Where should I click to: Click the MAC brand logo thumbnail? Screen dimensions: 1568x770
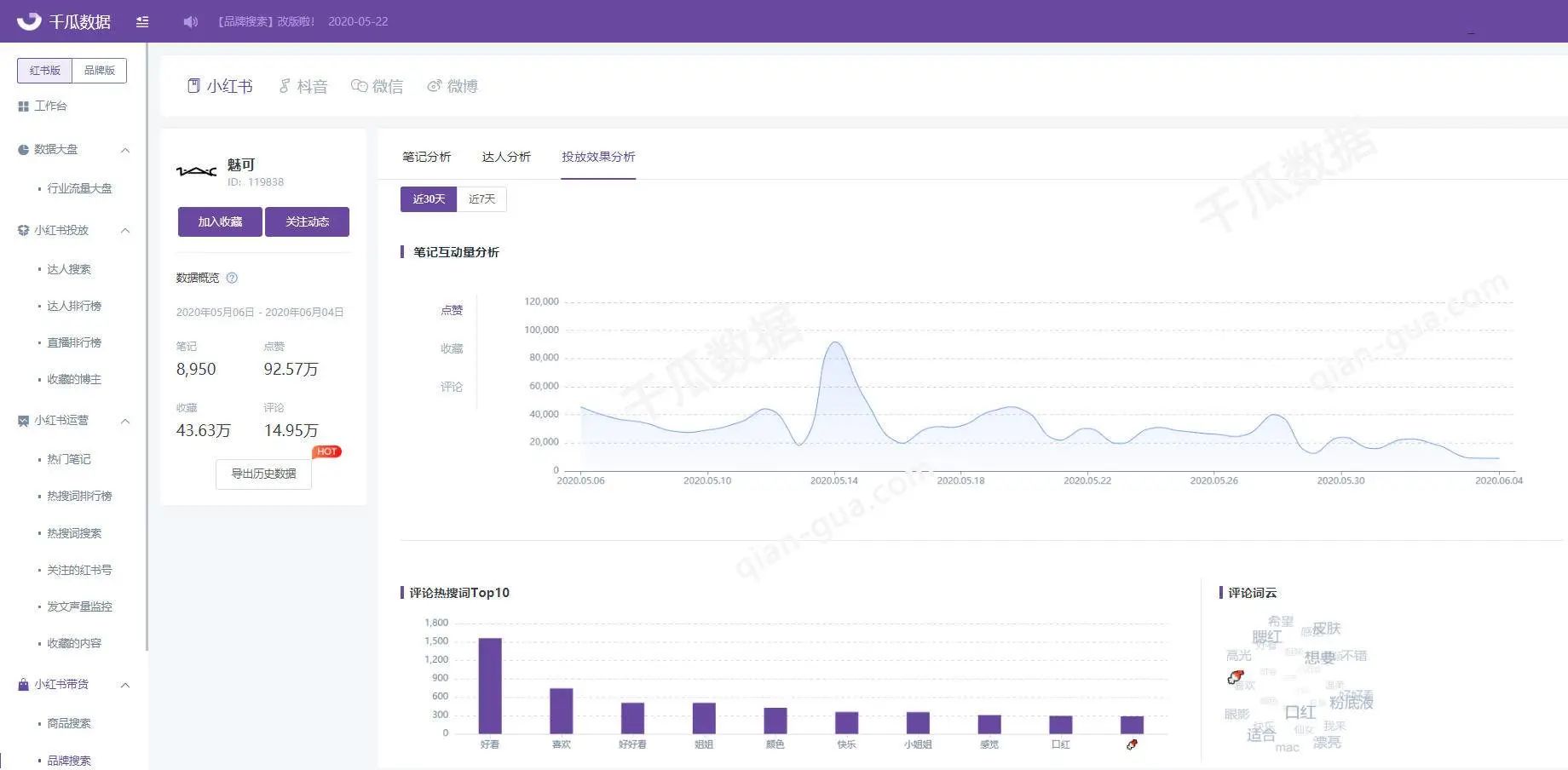pos(196,171)
